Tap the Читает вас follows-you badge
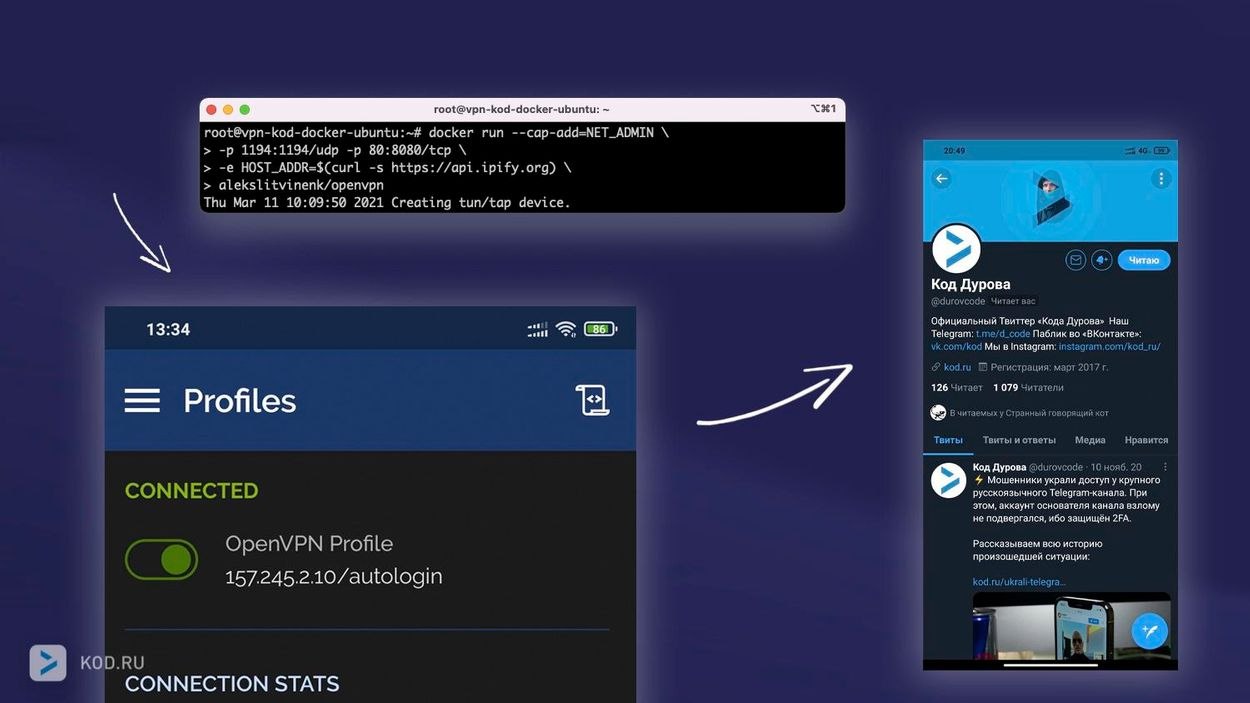Screen dimensions: 1250x703 pos(1013,301)
